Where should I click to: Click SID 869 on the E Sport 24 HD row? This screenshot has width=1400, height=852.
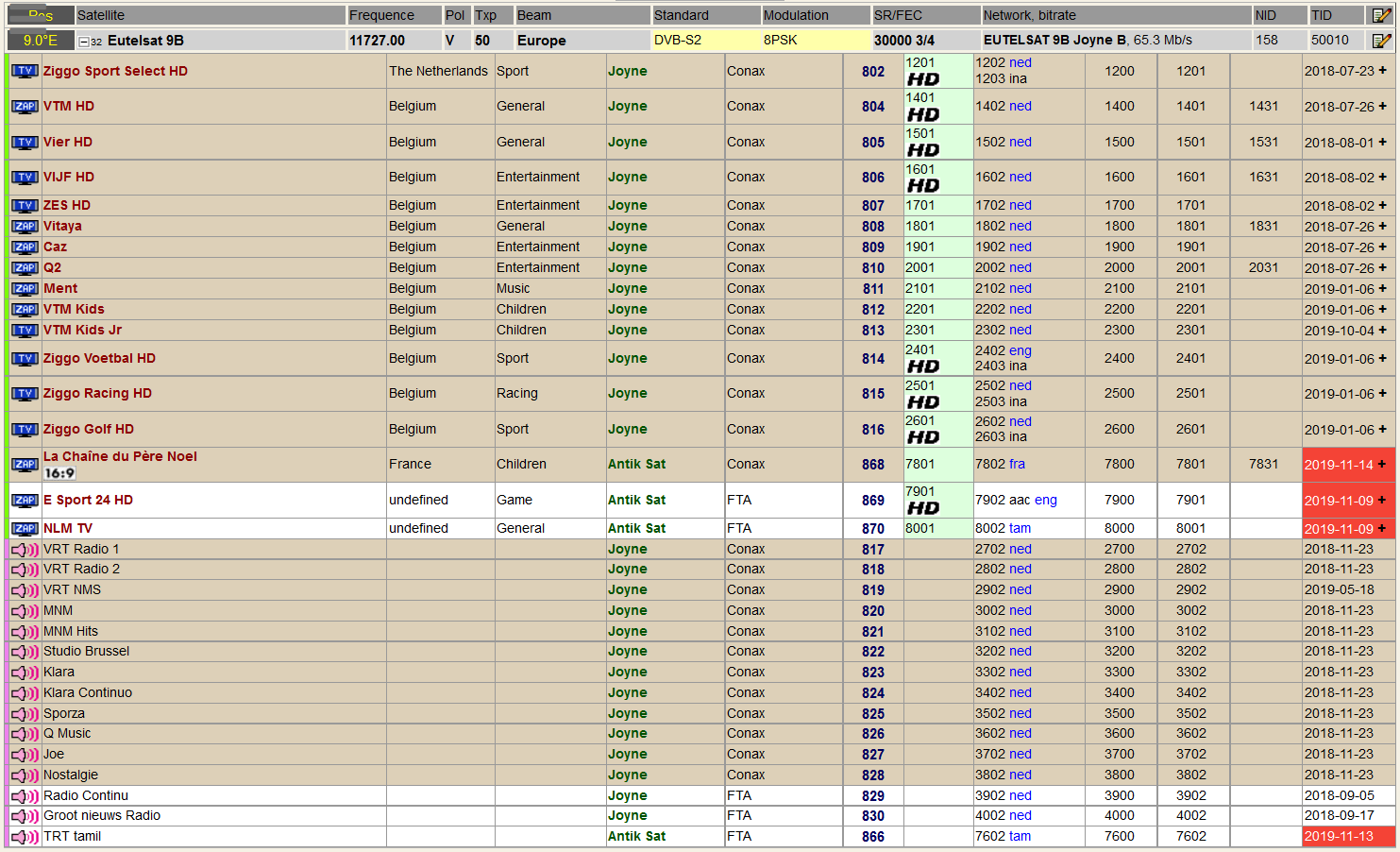pos(873,500)
